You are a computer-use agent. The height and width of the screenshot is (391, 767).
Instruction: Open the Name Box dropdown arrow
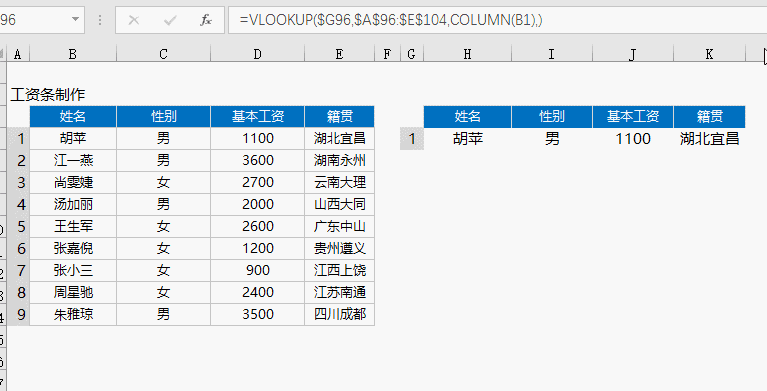[x=75, y=20]
